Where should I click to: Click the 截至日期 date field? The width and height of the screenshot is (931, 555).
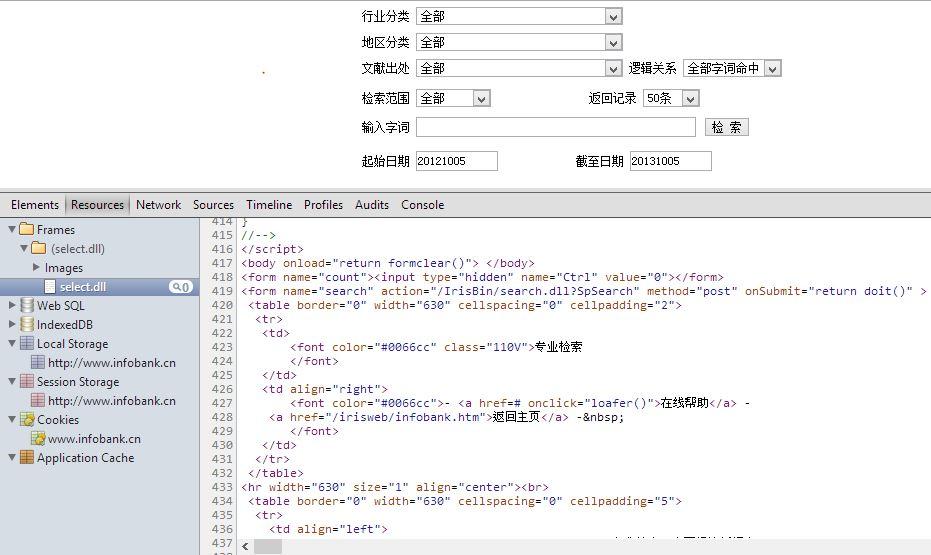(671, 161)
